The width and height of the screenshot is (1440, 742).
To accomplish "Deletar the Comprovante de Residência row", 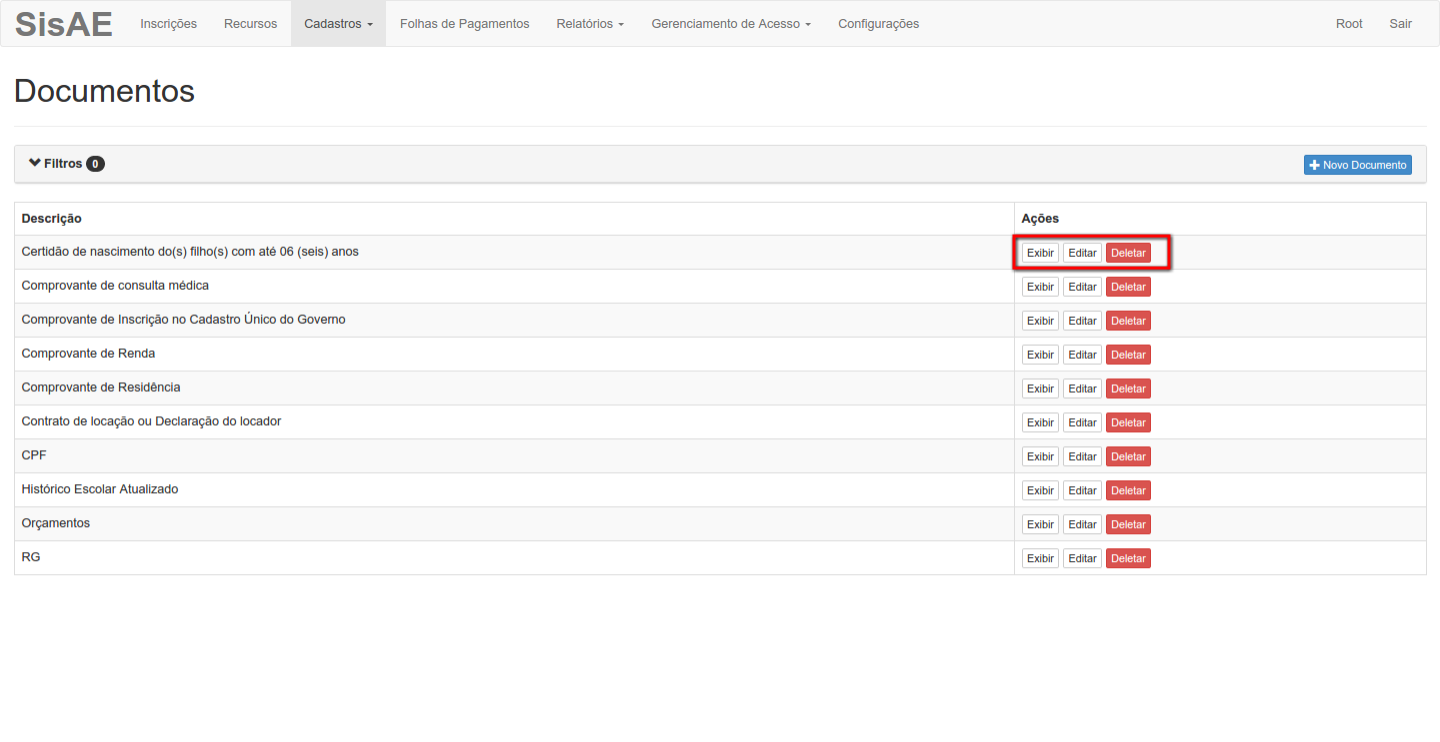I will (1128, 389).
